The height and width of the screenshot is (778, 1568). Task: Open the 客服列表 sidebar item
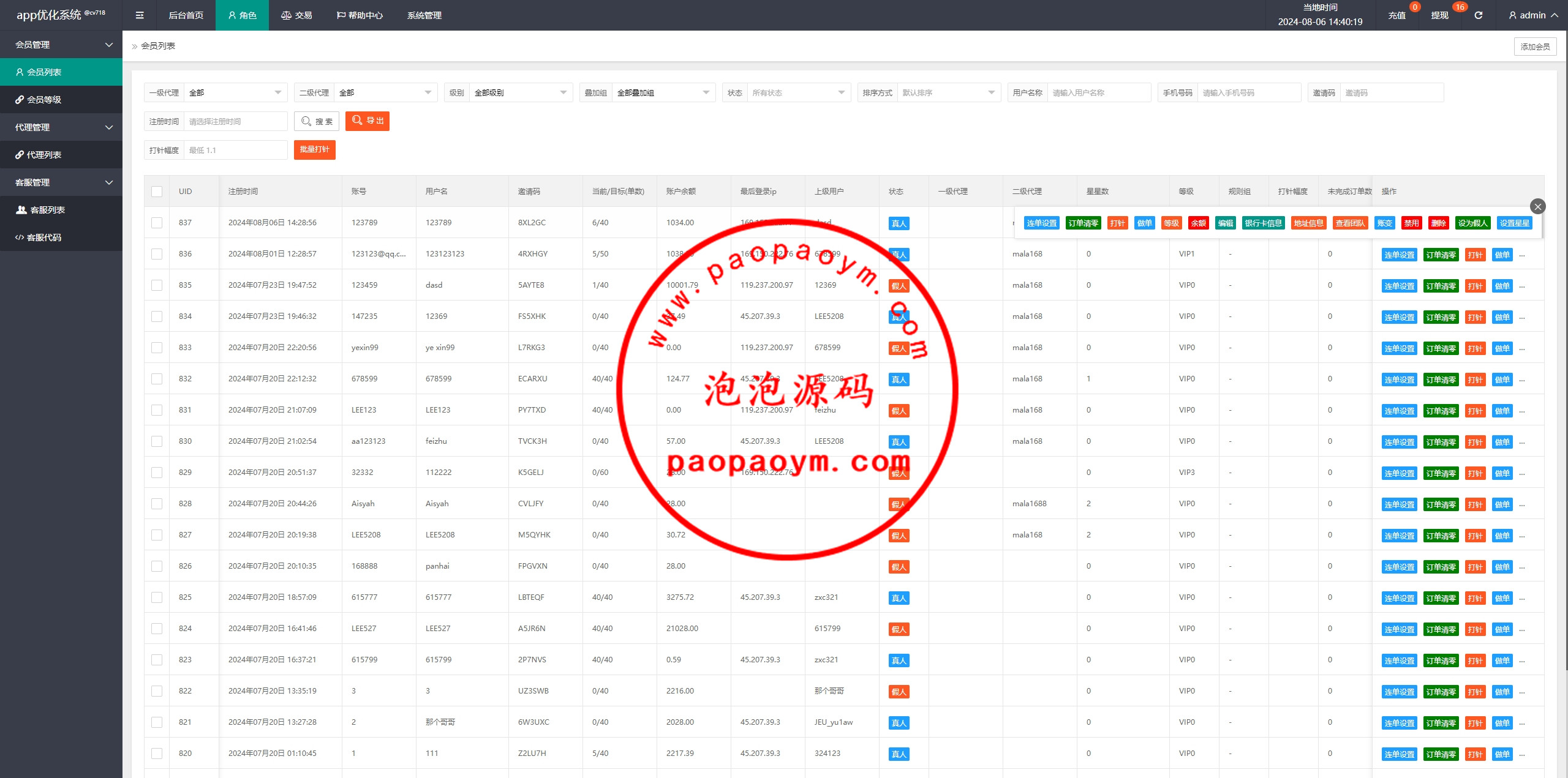click(x=61, y=209)
